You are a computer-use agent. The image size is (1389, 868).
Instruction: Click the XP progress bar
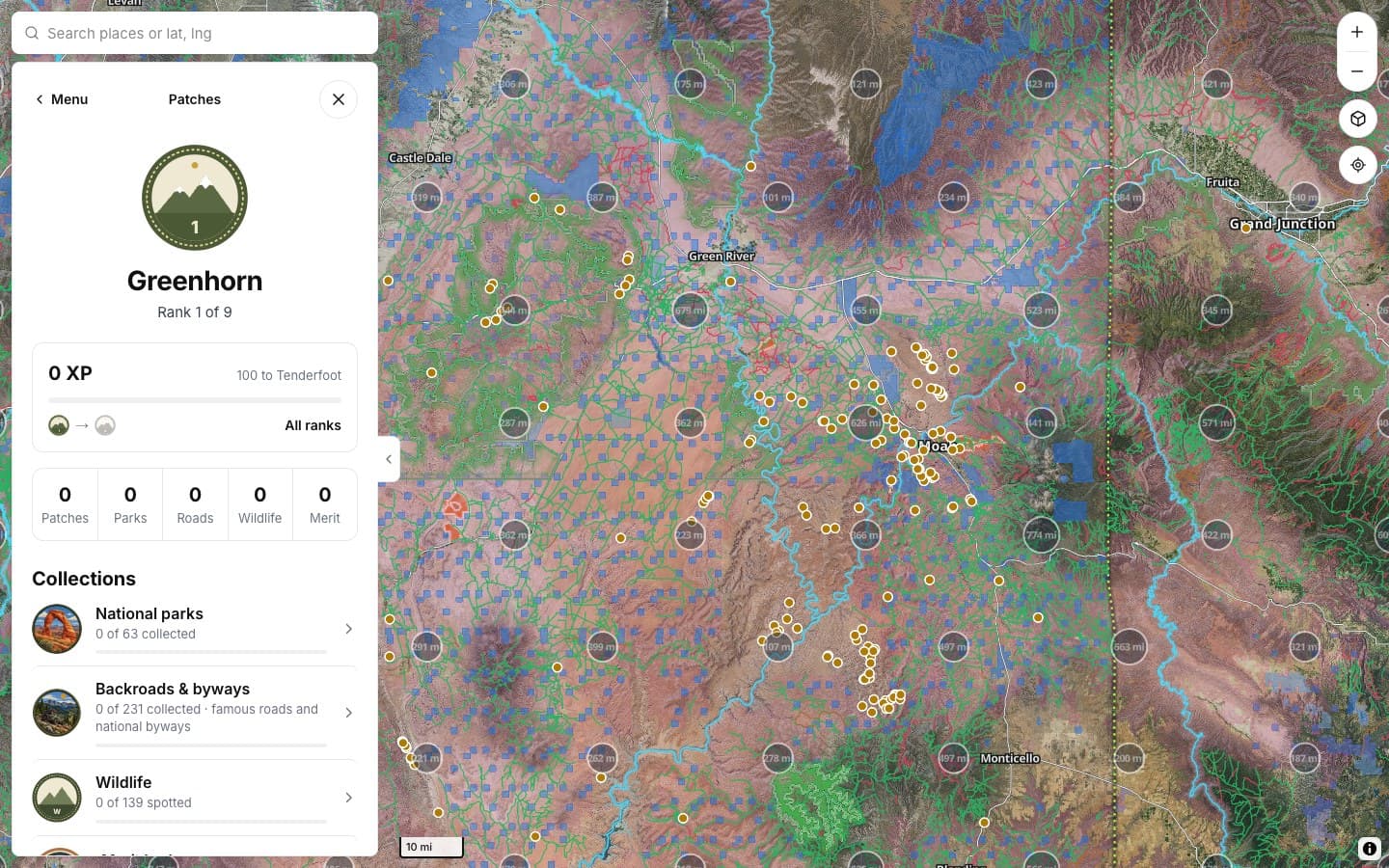195,399
